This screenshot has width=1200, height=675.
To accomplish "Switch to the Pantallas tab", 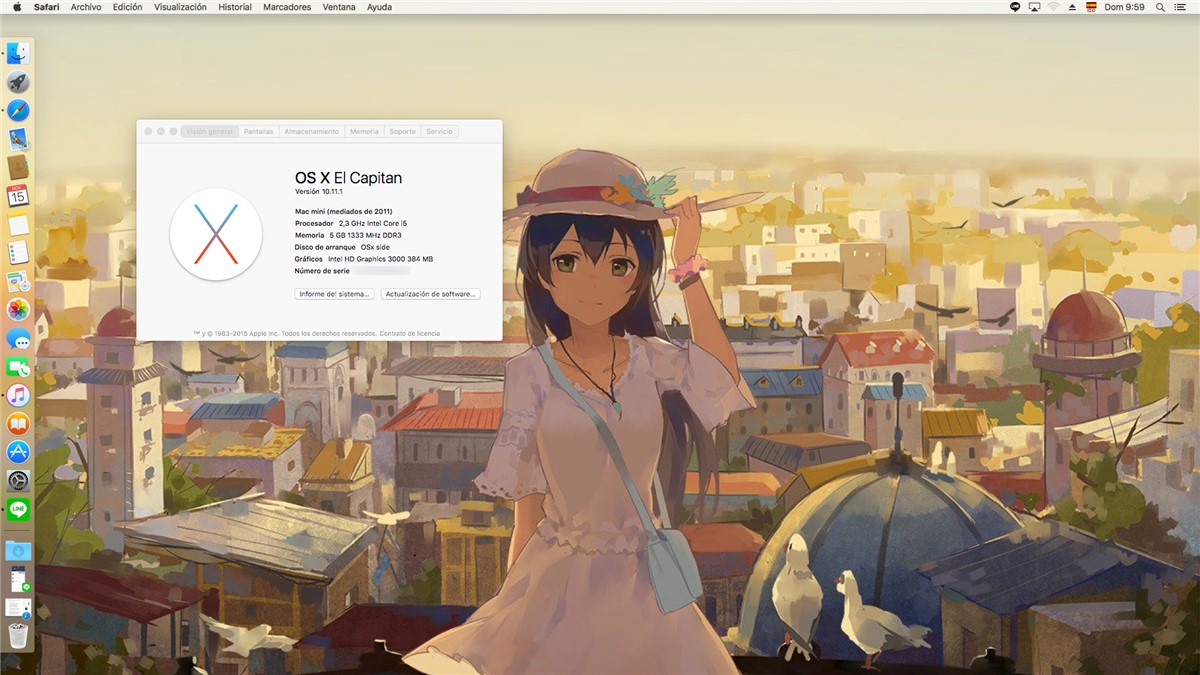I will pyautogui.click(x=259, y=131).
